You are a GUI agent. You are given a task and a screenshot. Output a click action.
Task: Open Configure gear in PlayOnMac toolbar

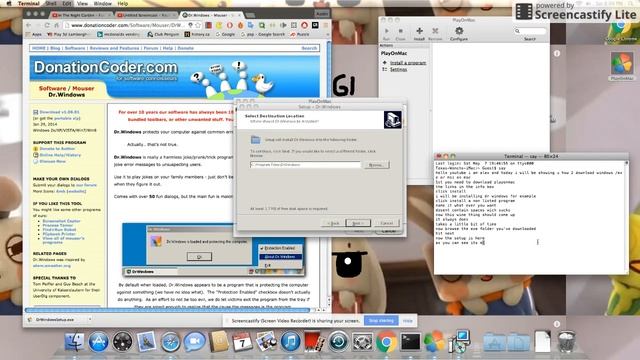pos(459,31)
